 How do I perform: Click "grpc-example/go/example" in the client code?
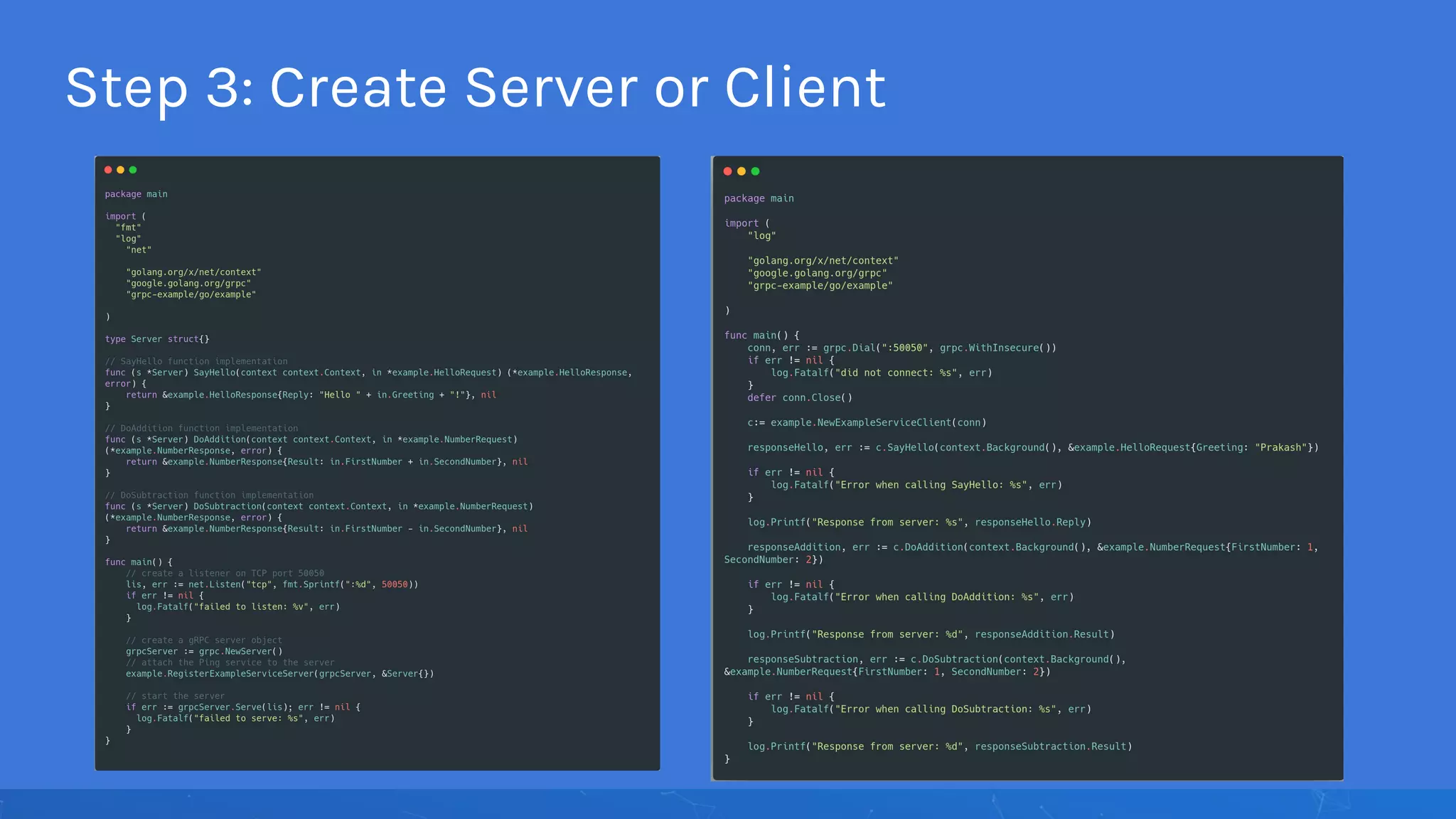click(820, 286)
